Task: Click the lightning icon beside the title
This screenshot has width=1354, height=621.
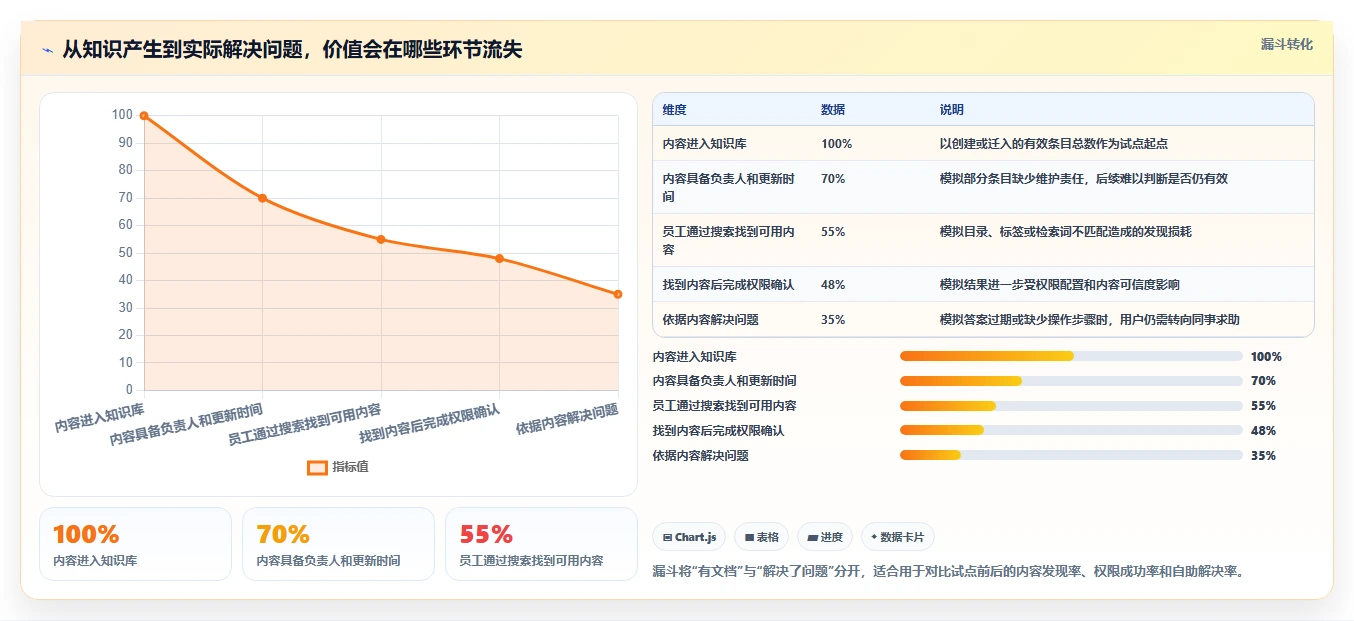Action: tap(47, 50)
